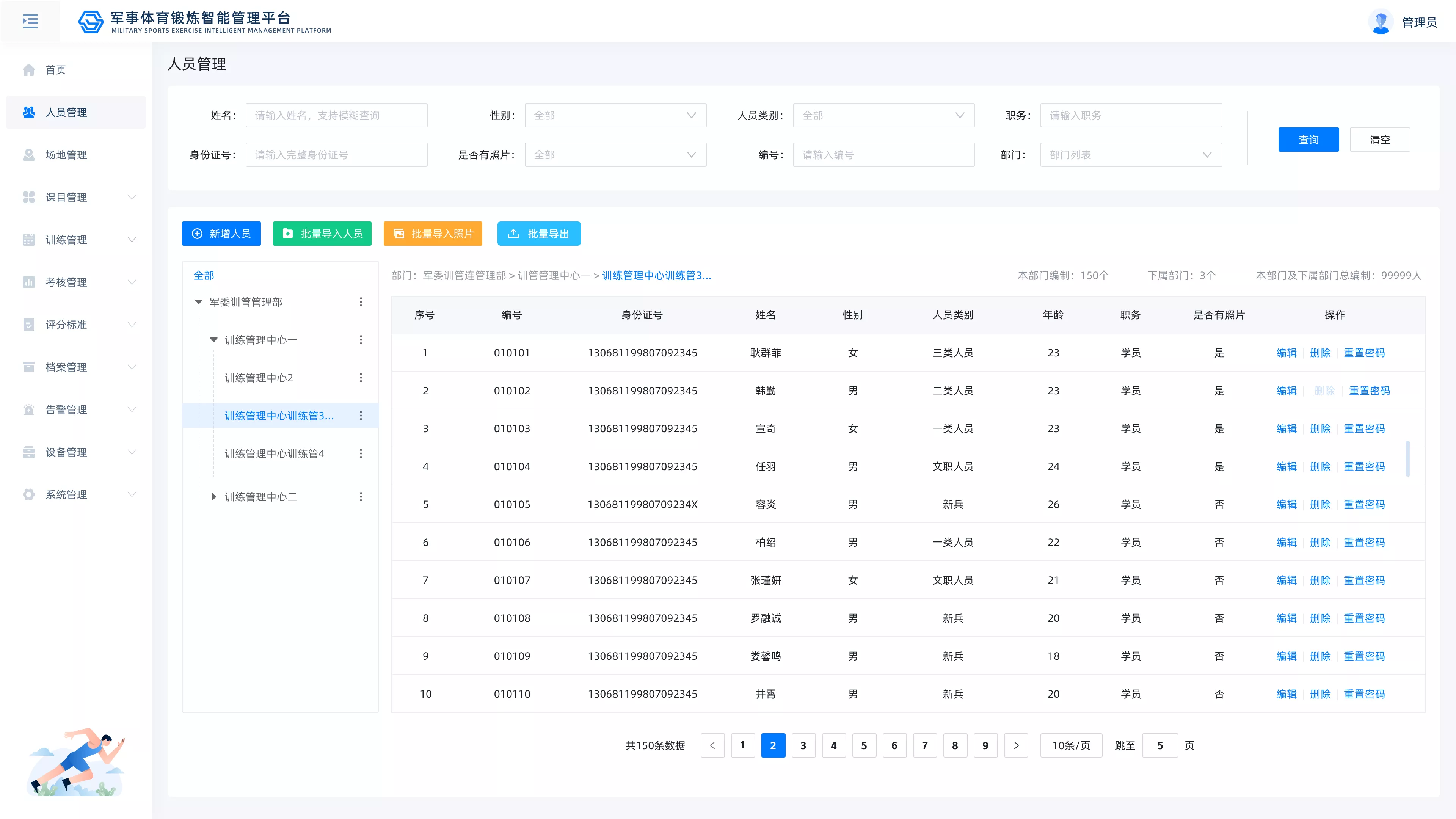1456x819 pixels.
Task: Click the 查询 button
Action: pos(1309,140)
